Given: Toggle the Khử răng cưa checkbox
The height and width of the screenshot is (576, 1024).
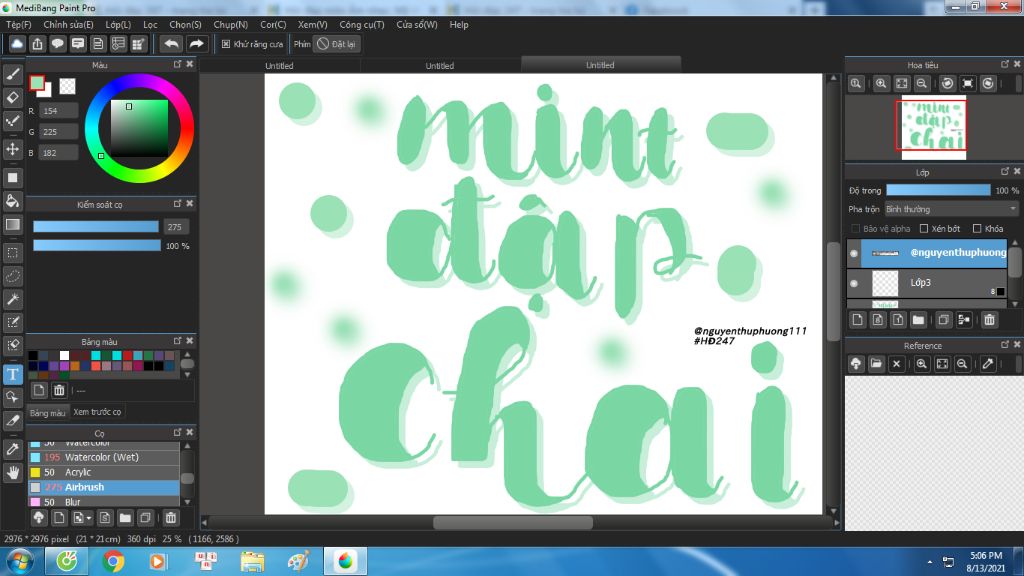Looking at the screenshot, I should click(x=226, y=44).
